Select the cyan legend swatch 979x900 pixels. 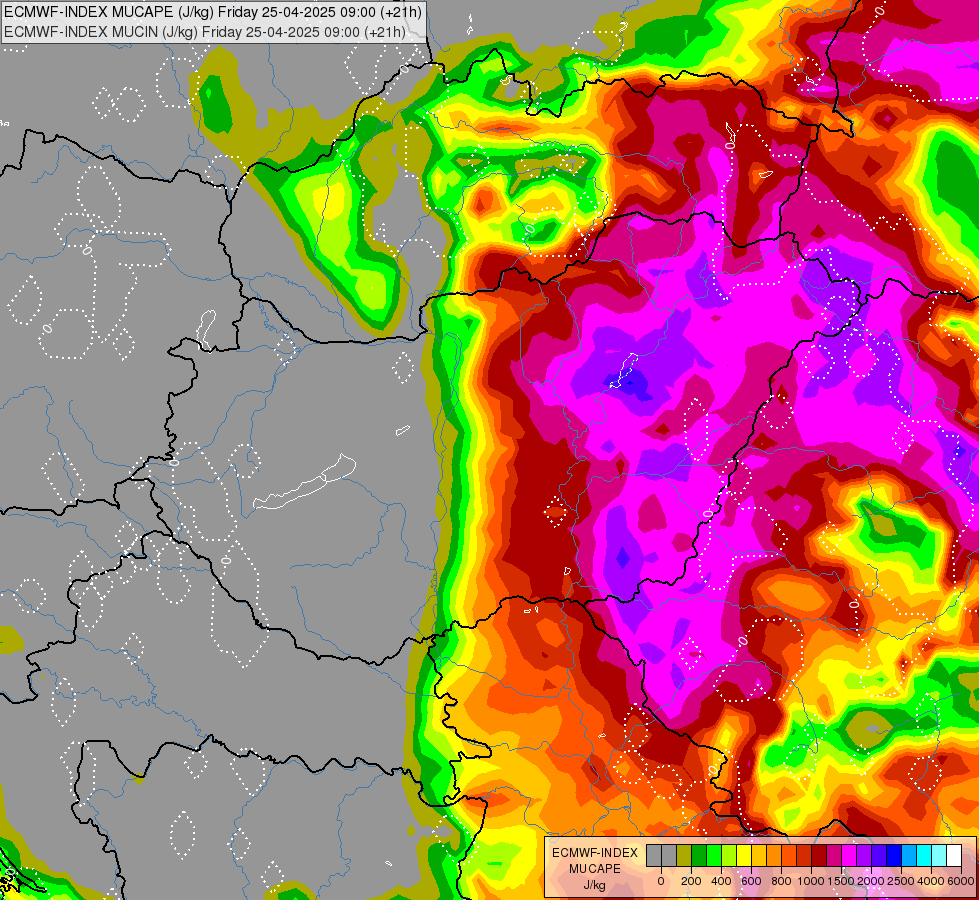pyautogui.click(x=925, y=855)
